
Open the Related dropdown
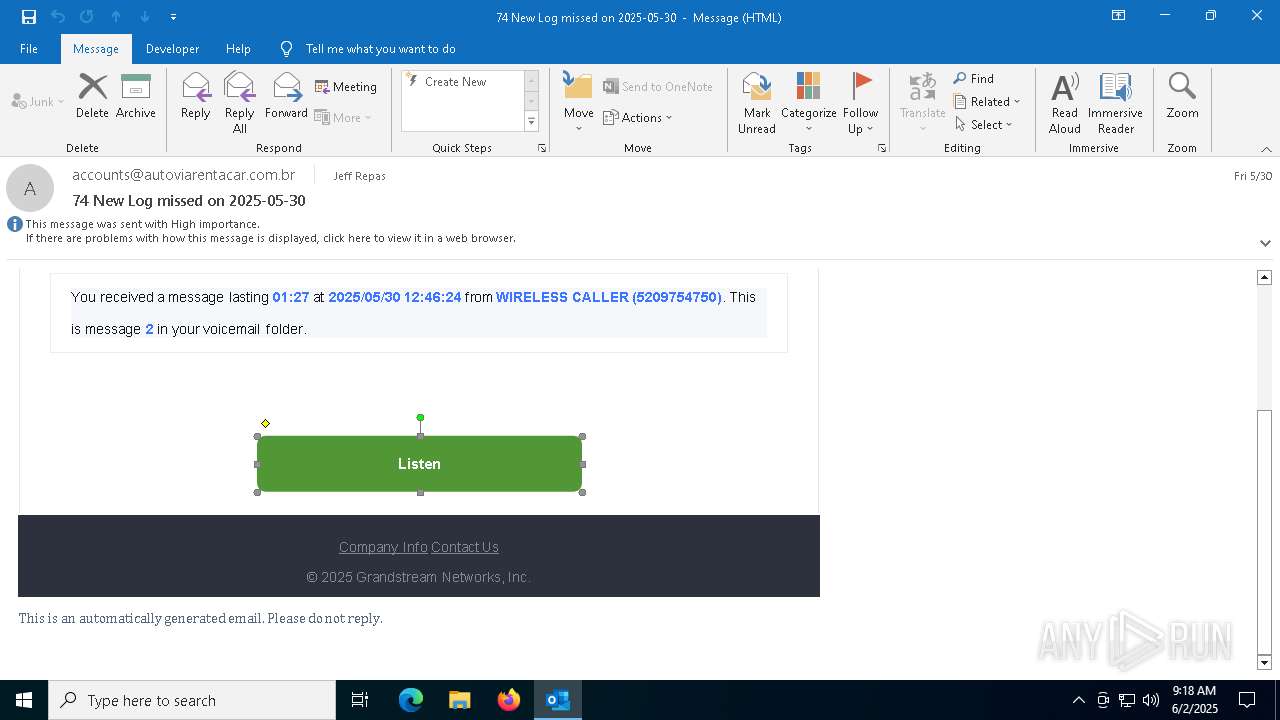point(987,102)
